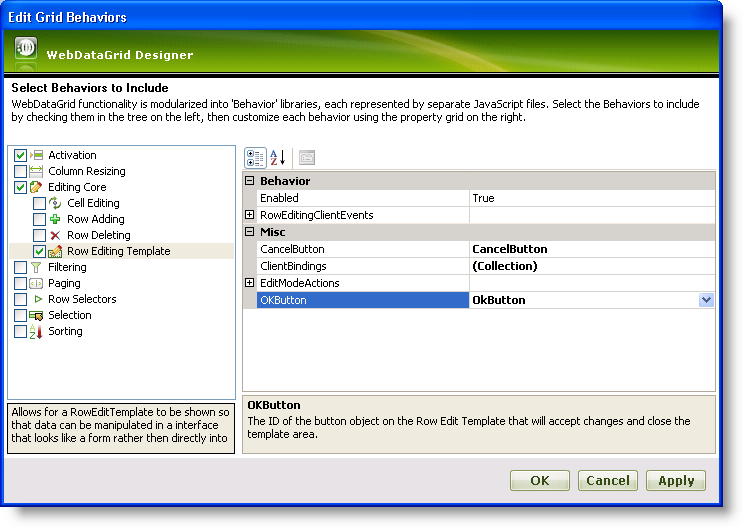Check the Filtering checkbox
This screenshot has width=743, height=527.
(20, 267)
